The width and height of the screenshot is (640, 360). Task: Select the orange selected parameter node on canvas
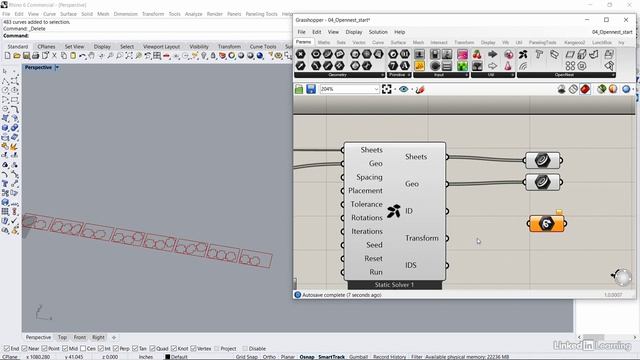547,224
